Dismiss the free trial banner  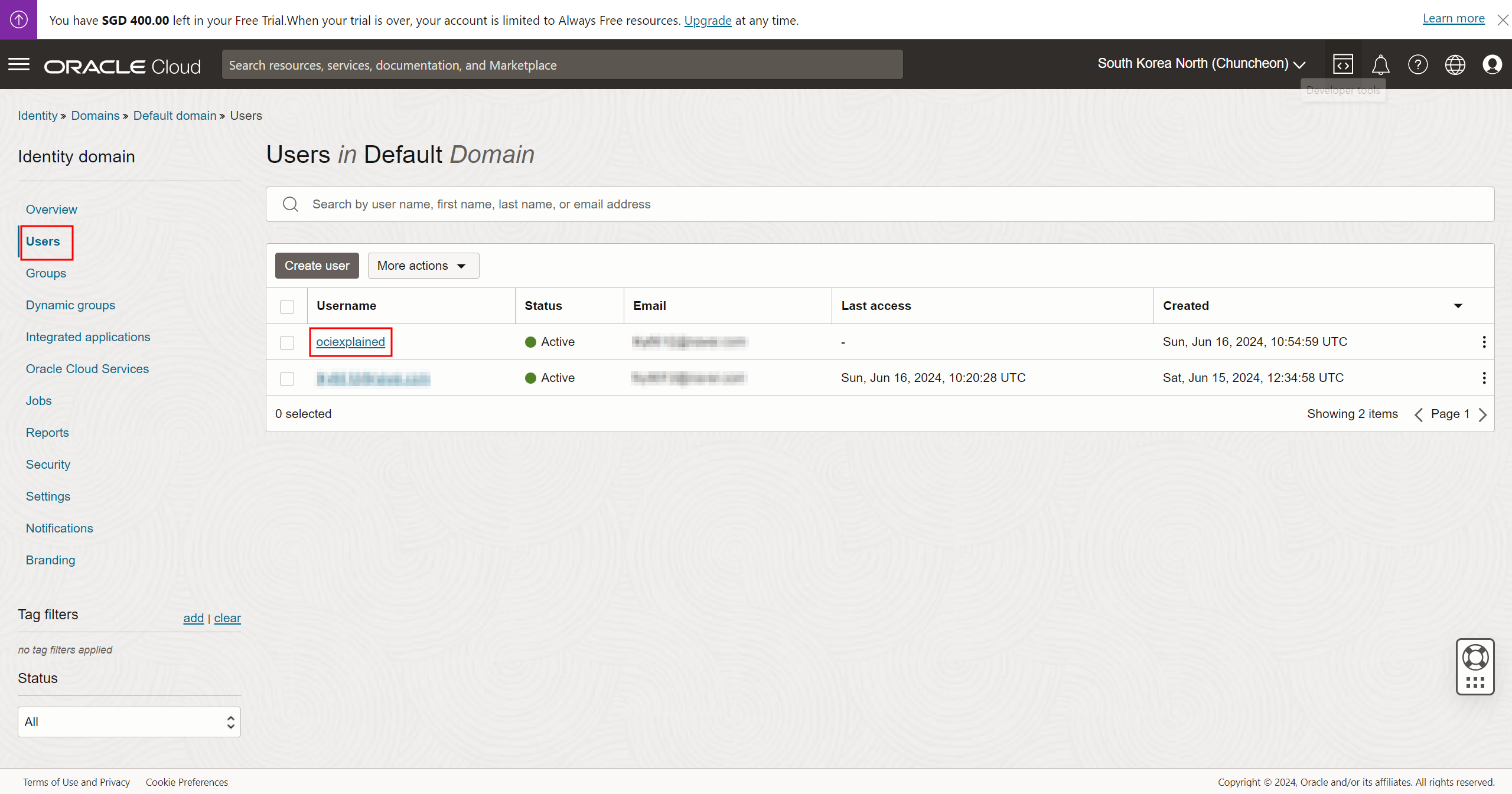(x=1503, y=20)
